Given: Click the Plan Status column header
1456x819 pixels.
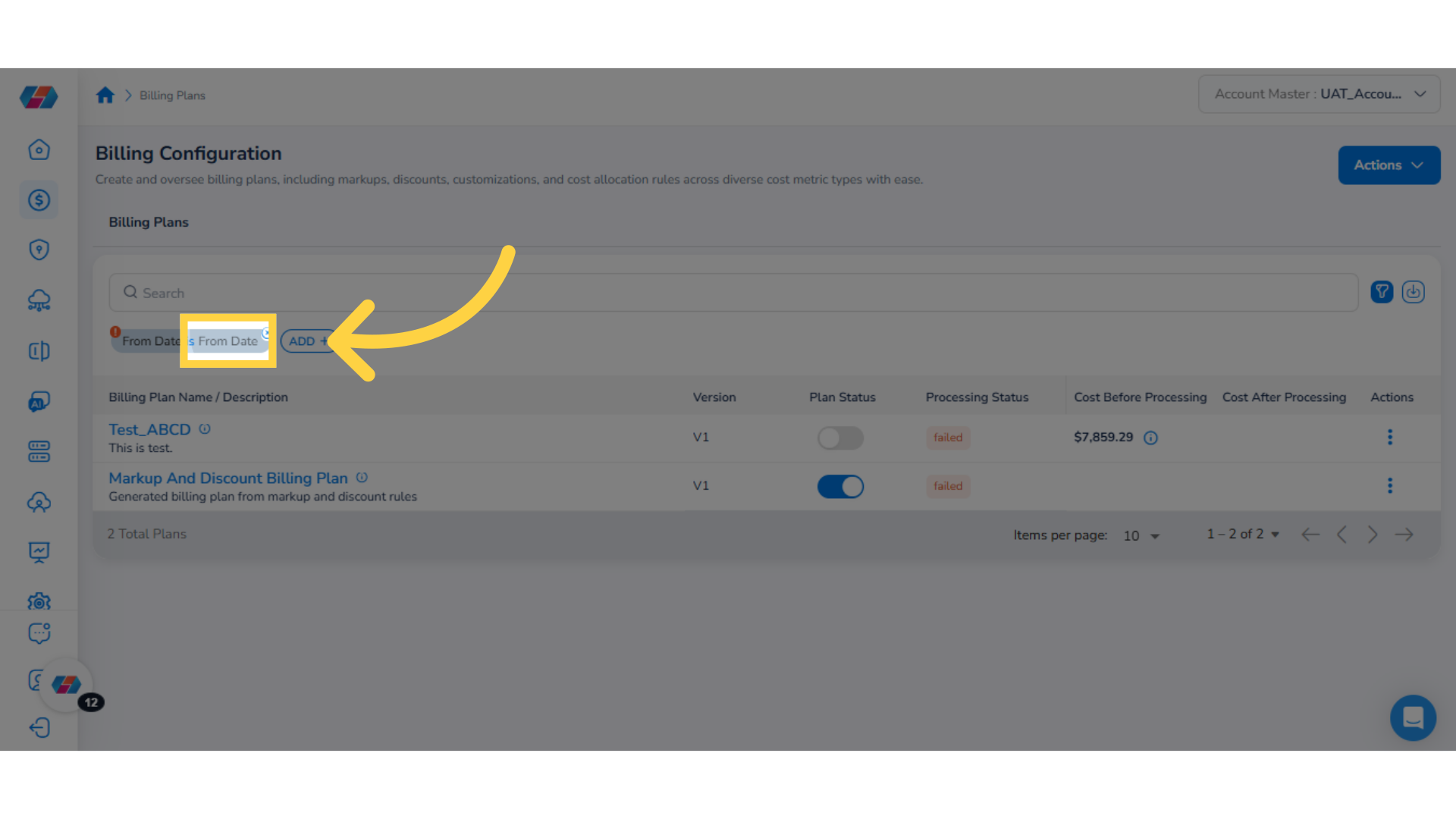Looking at the screenshot, I should pyautogui.click(x=842, y=397).
